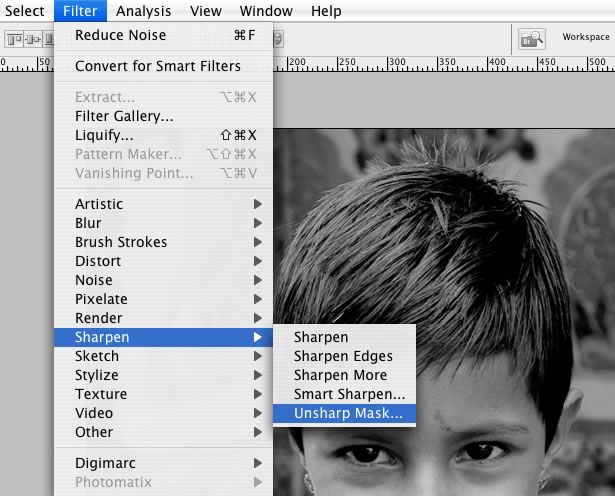Choose Convert for Smart Filters
The width and height of the screenshot is (615, 496).
163,66
